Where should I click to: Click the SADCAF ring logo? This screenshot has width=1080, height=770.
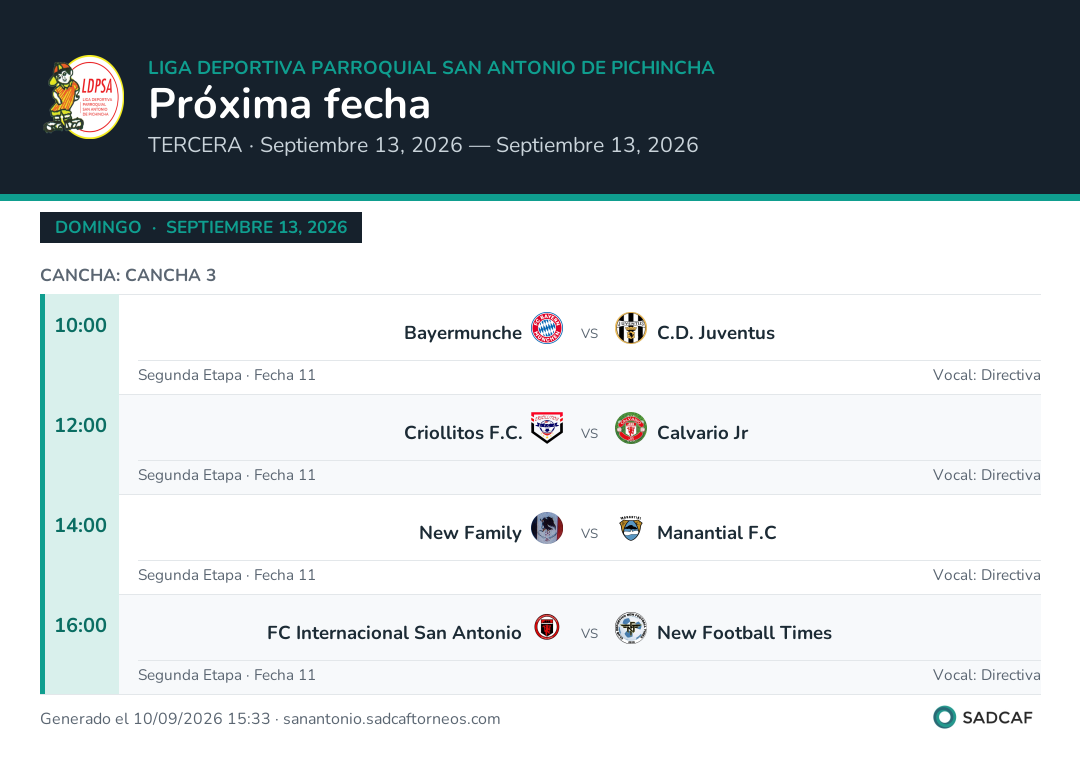coord(944,717)
